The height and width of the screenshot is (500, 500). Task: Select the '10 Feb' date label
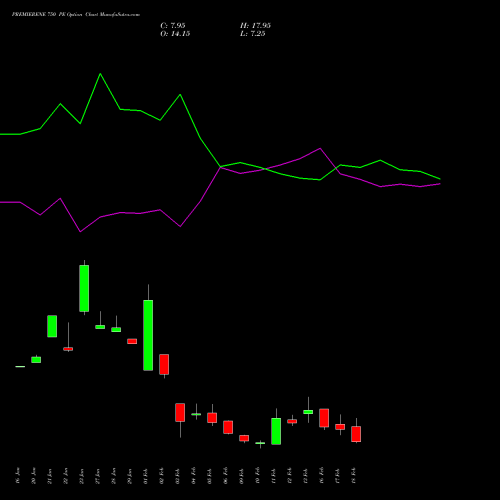click(x=258, y=476)
